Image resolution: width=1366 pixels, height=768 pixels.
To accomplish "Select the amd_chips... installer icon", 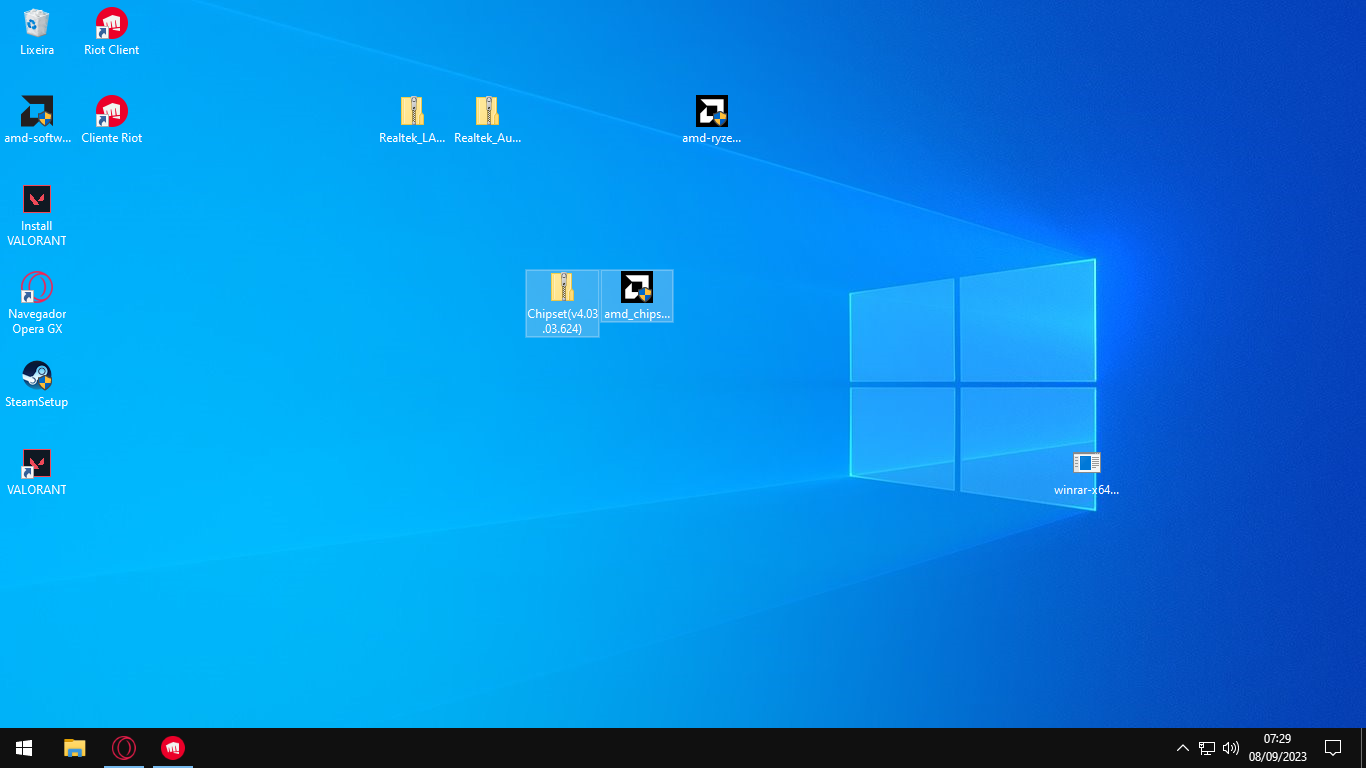I will pyautogui.click(x=637, y=296).
